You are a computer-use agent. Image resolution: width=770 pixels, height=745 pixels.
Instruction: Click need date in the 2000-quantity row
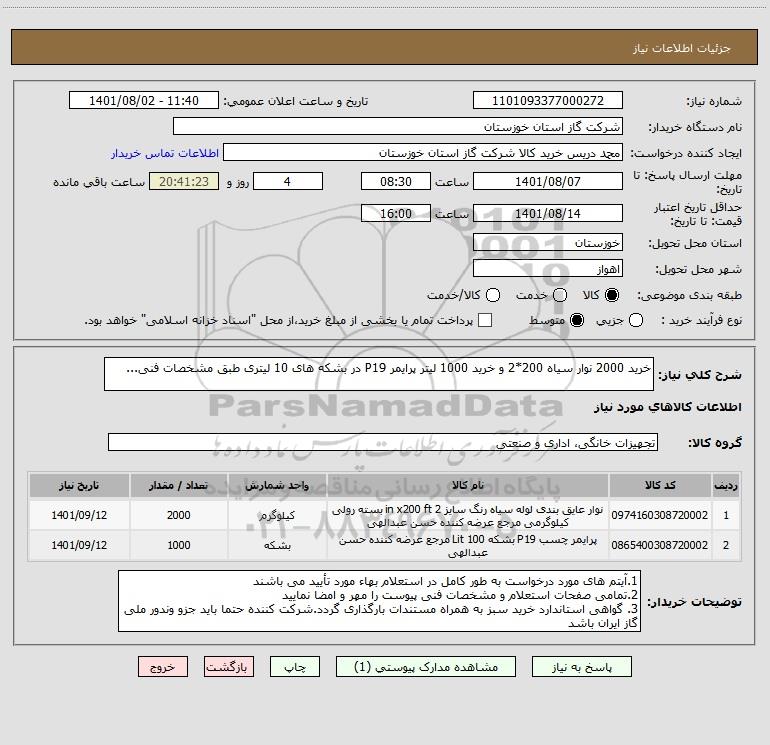point(79,515)
